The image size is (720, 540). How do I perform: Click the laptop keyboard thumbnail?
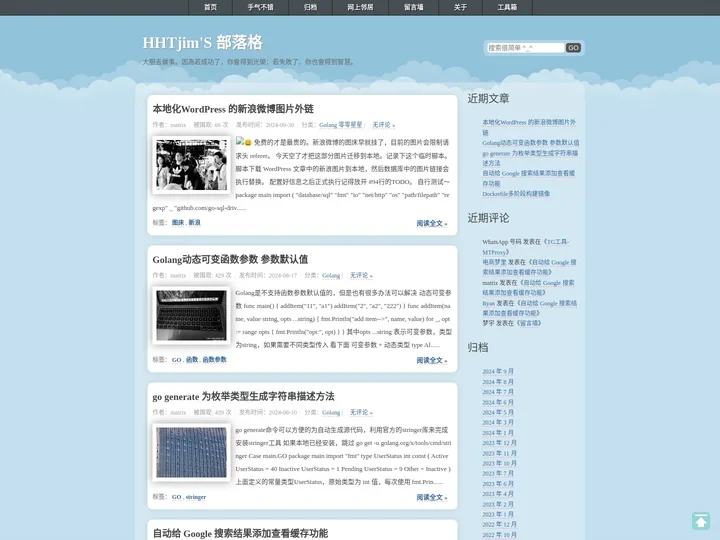pos(191,315)
